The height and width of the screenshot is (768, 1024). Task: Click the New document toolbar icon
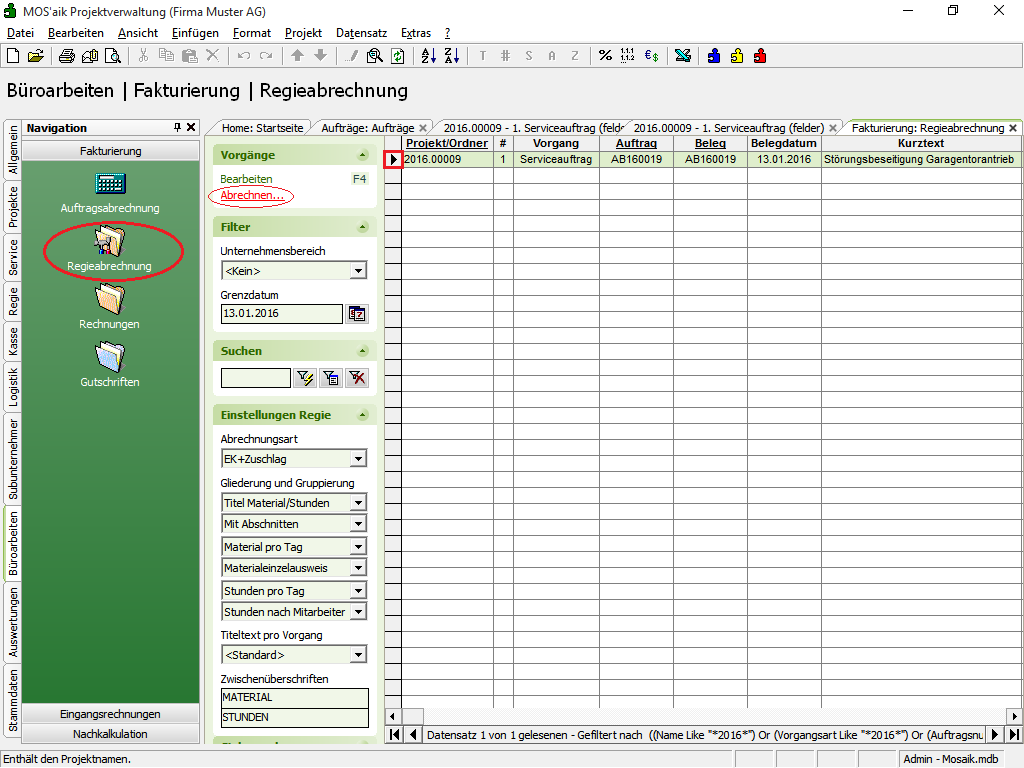(13, 56)
